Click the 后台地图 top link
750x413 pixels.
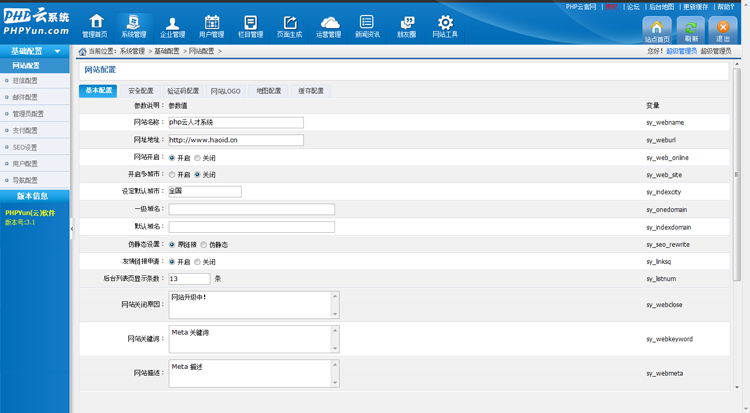(x=661, y=7)
